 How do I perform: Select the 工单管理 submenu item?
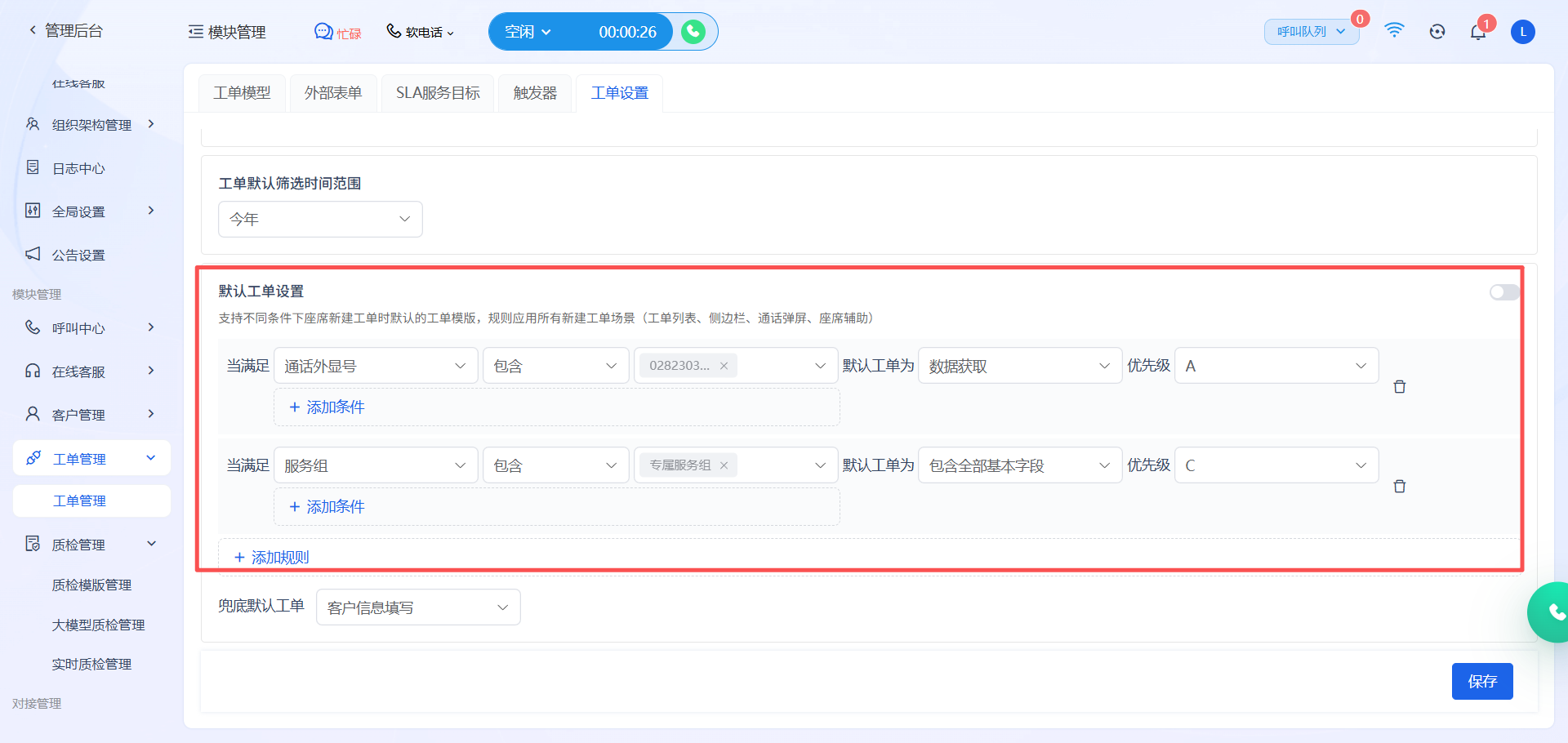click(91, 501)
